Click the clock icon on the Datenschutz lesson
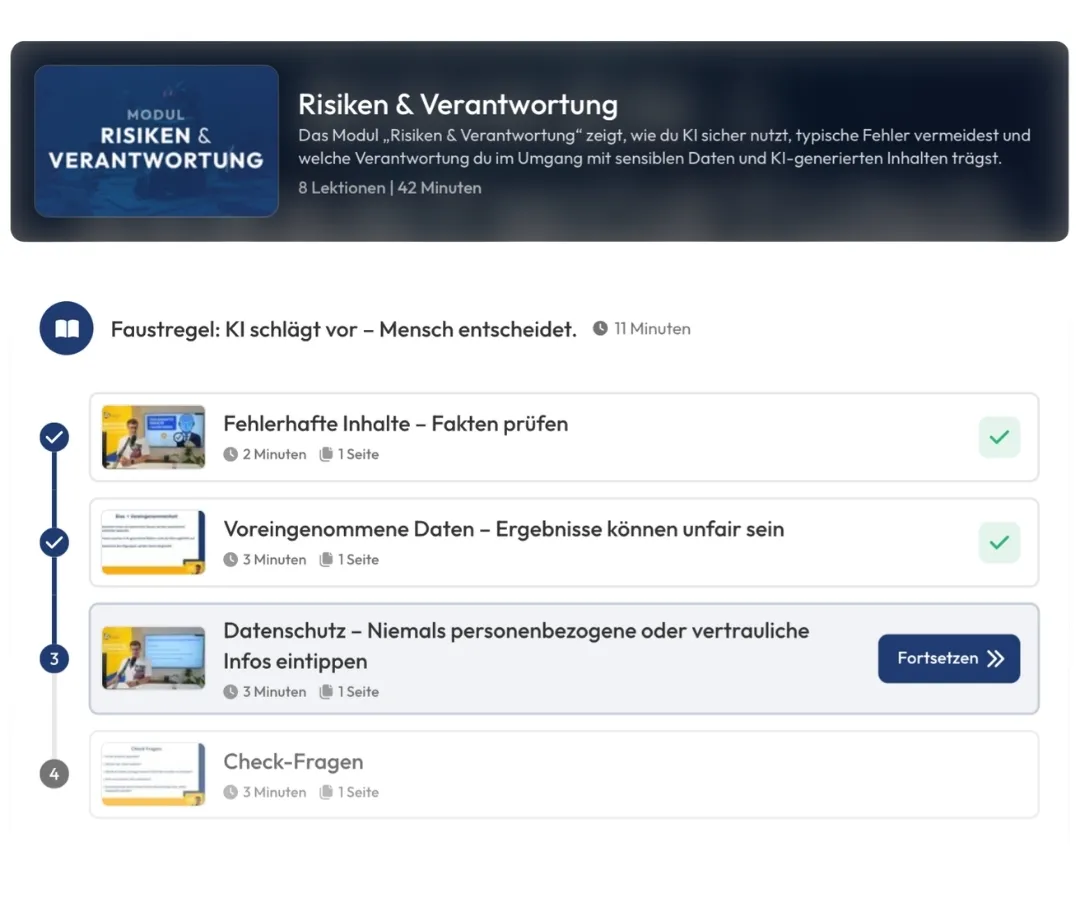Image resolution: width=1080 pixels, height=900 pixels. (x=231, y=691)
